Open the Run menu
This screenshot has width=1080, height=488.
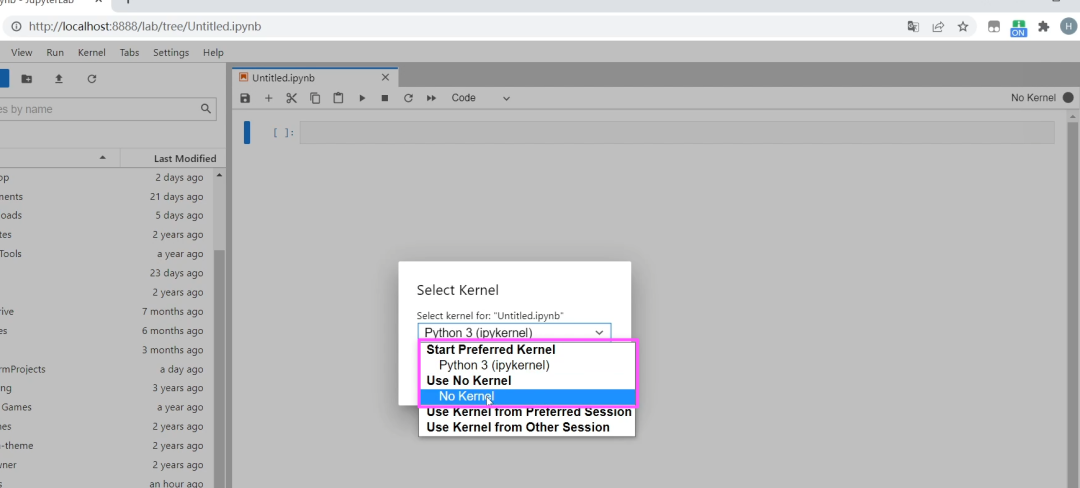(55, 52)
